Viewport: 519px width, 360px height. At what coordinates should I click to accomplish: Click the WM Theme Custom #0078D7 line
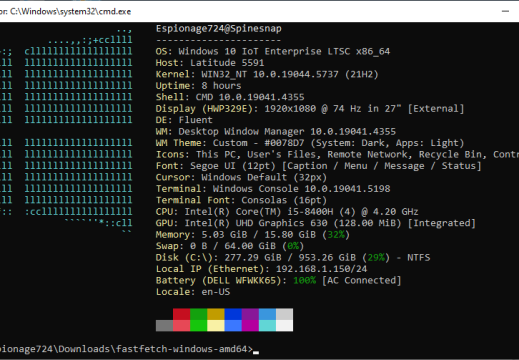(310, 143)
